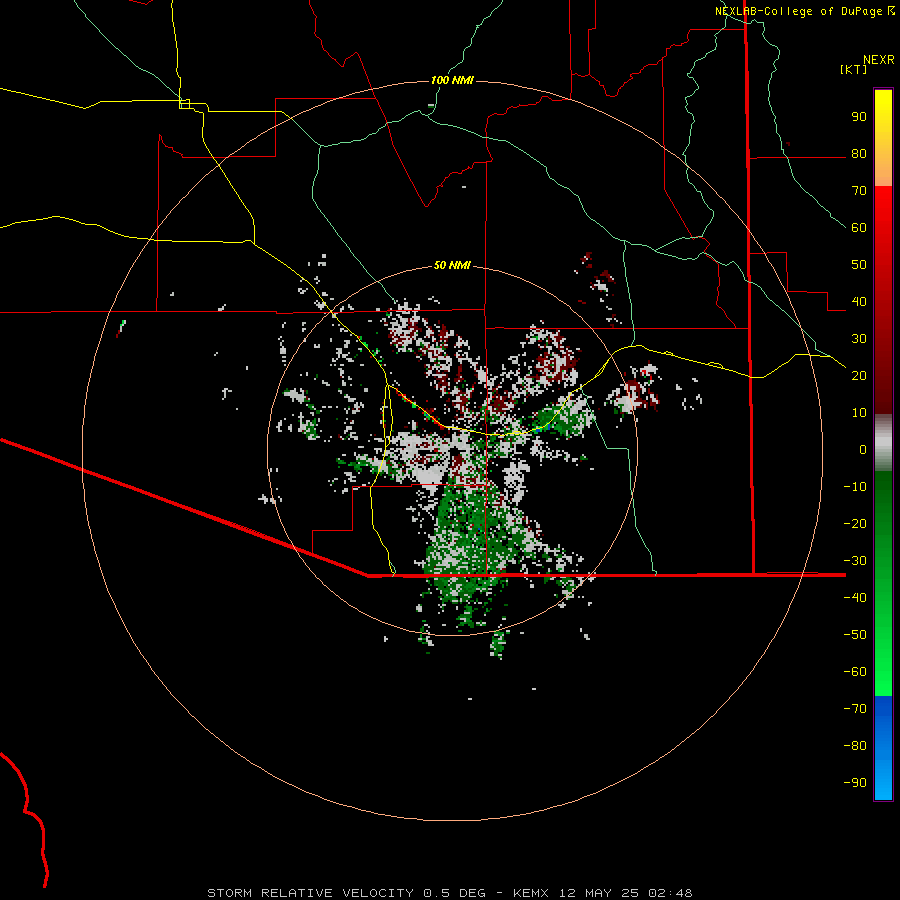900x900 pixels.
Task: Click the STORM RELATIVE VELOCITY caption text
Action: click(x=310, y=893)
